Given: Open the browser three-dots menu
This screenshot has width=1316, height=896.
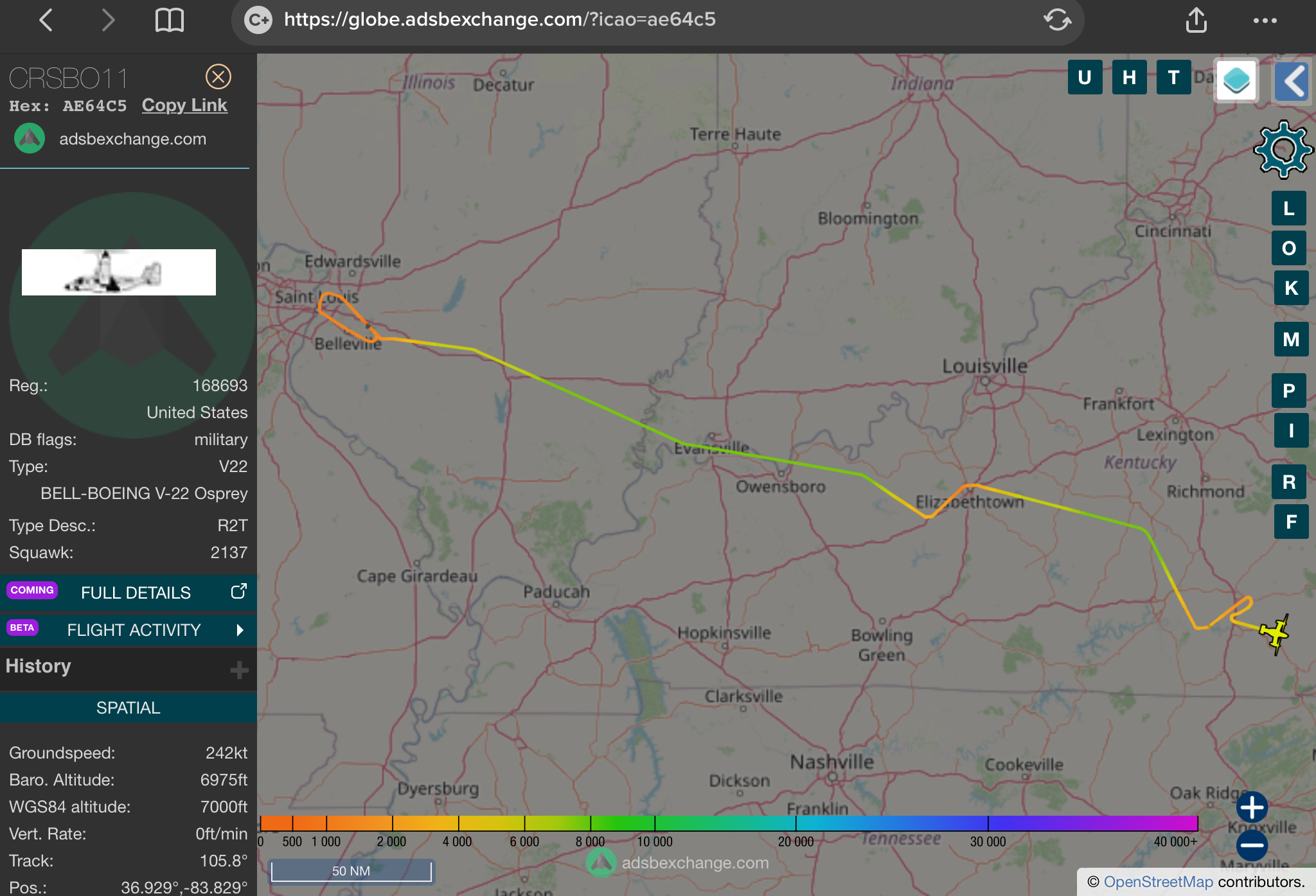Looking at the screenshot, I should point(1265,21).
